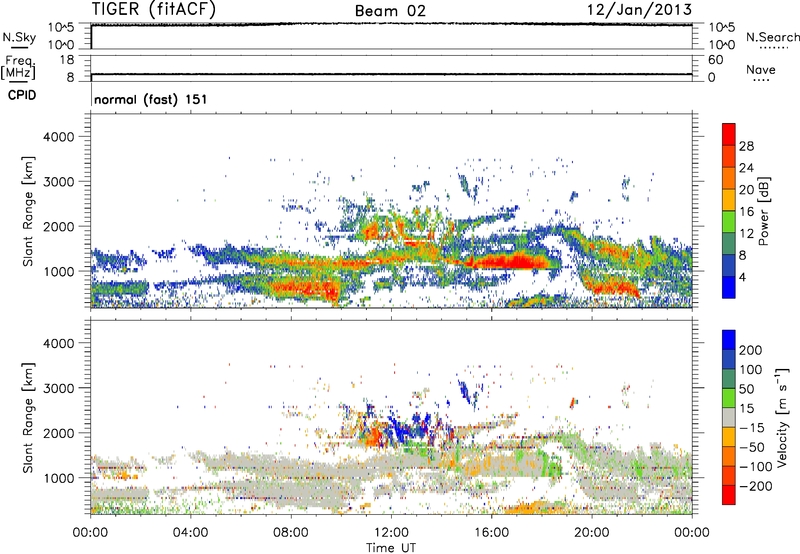Screen dimensions: 800x554
Task: Click the 60 value on Nave axis
Action: (x=716, y=60)
